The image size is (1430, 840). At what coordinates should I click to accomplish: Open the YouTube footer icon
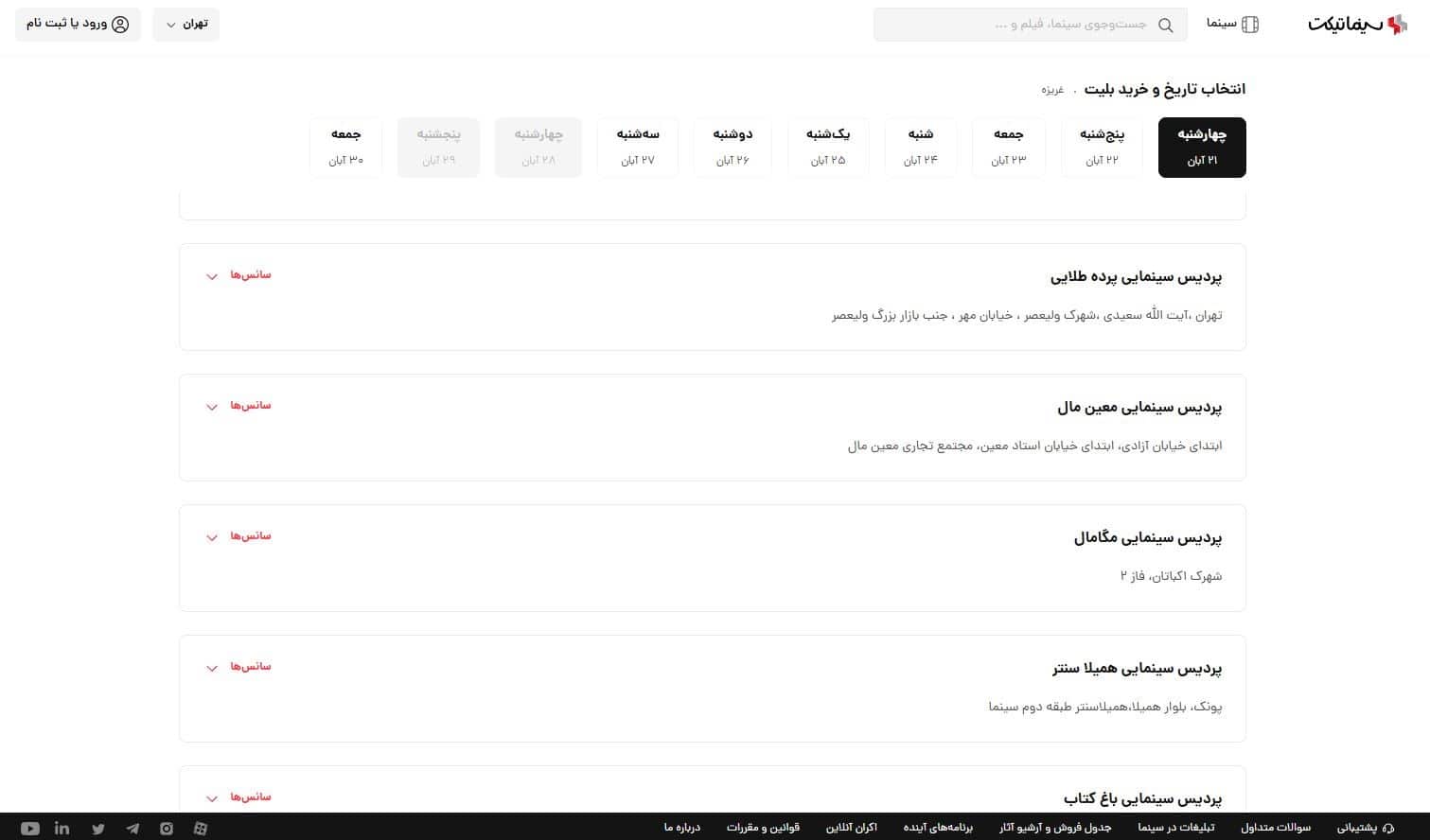tap(30, 829)
